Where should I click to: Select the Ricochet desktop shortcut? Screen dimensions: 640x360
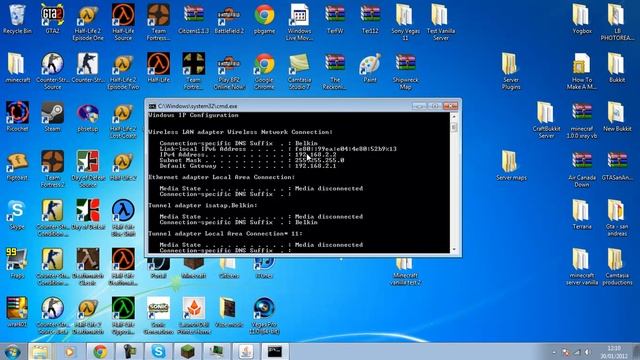(17, 117)
